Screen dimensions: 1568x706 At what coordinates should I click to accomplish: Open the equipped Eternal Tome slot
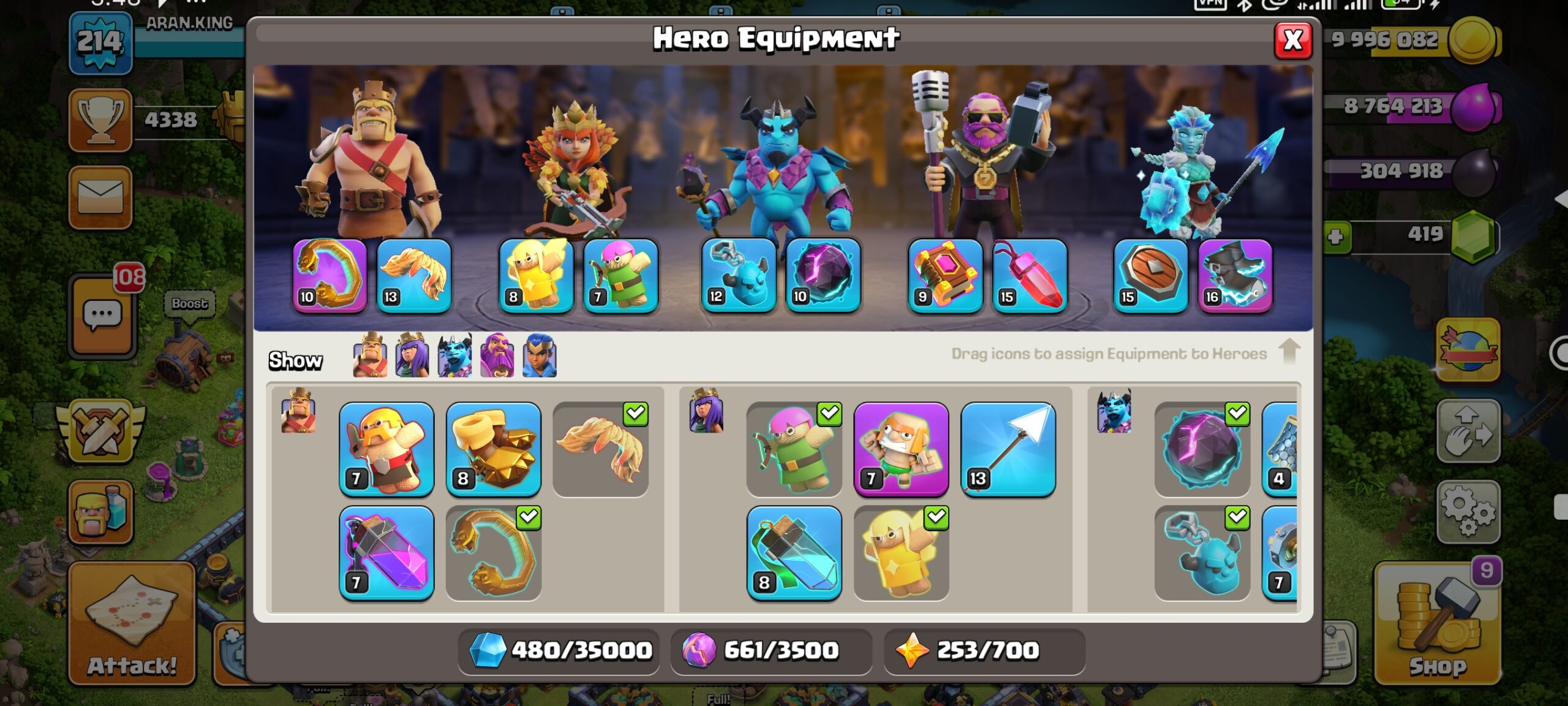click(x=945, y=275)
